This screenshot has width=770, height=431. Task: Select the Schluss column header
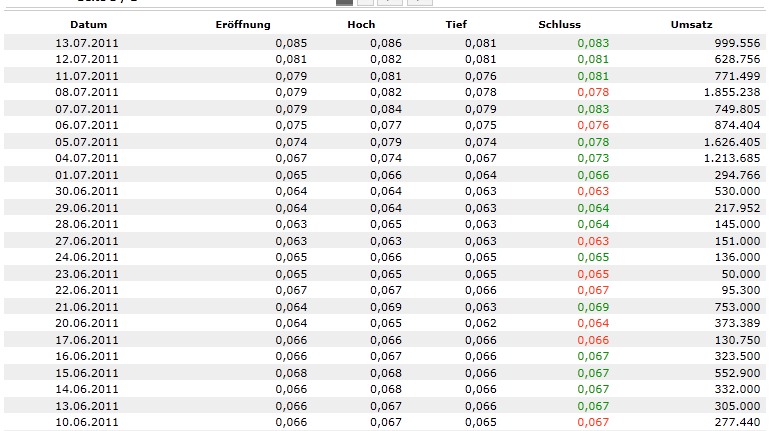pyautogui.click(x=558, y=24)
